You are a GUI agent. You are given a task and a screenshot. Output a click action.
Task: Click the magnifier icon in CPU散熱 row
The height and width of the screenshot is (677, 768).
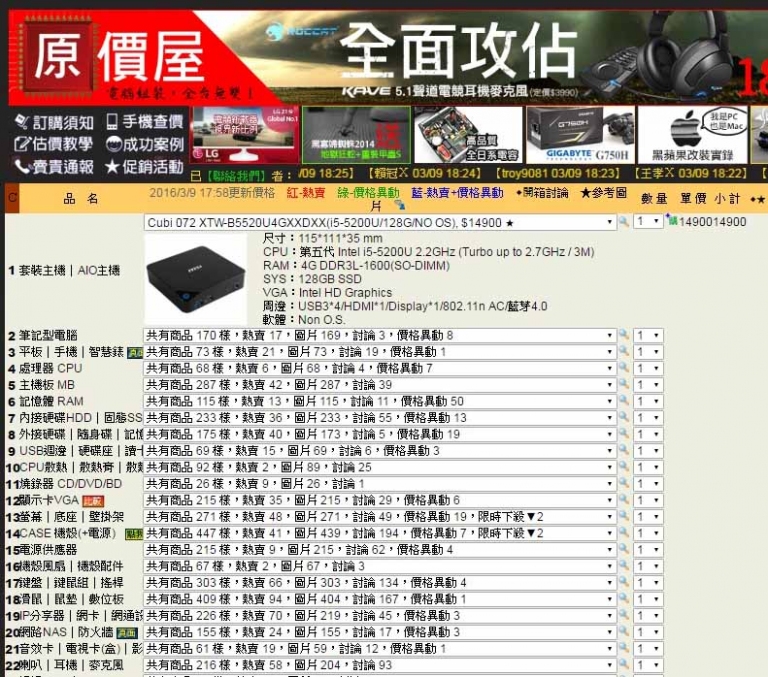tap(624, 466)
